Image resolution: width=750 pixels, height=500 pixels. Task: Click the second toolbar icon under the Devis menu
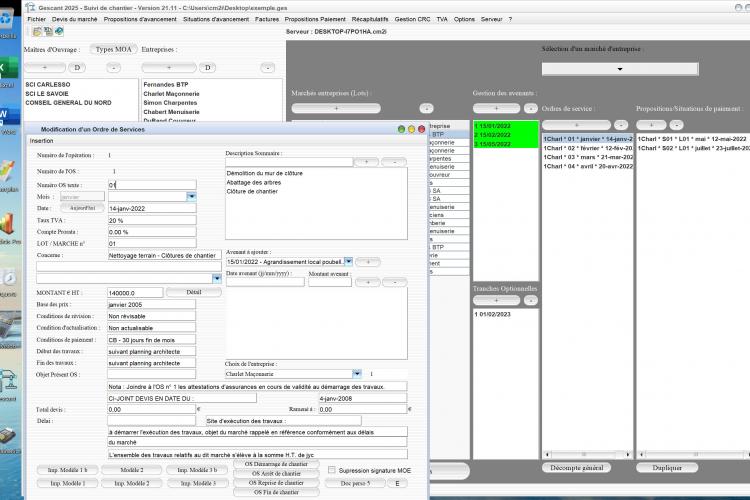48,32
